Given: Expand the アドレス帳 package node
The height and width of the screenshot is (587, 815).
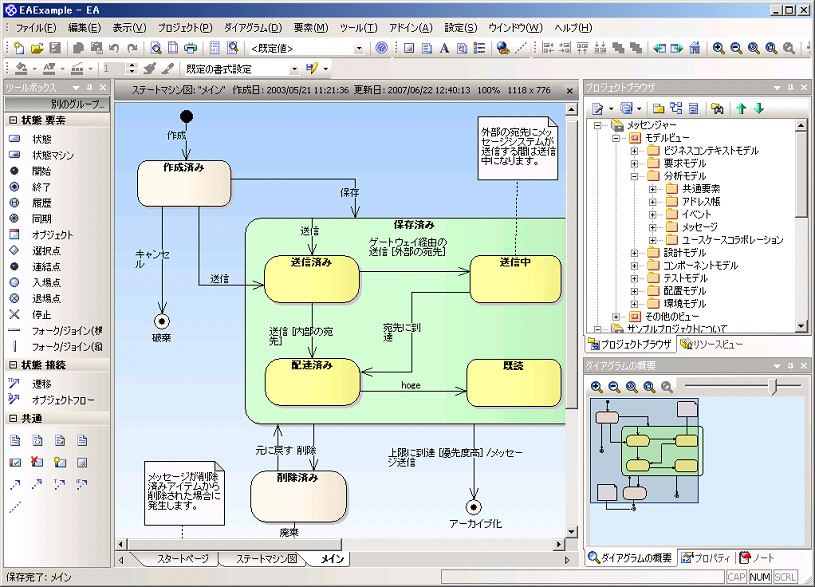Looking at the screenshot, I should point(653,202).
